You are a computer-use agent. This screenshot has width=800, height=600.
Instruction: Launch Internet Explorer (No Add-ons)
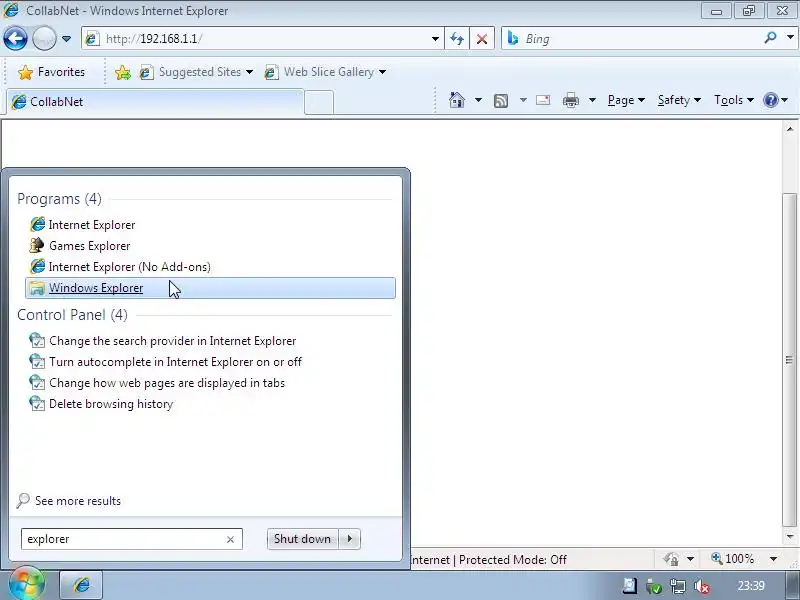coord(210,266)
